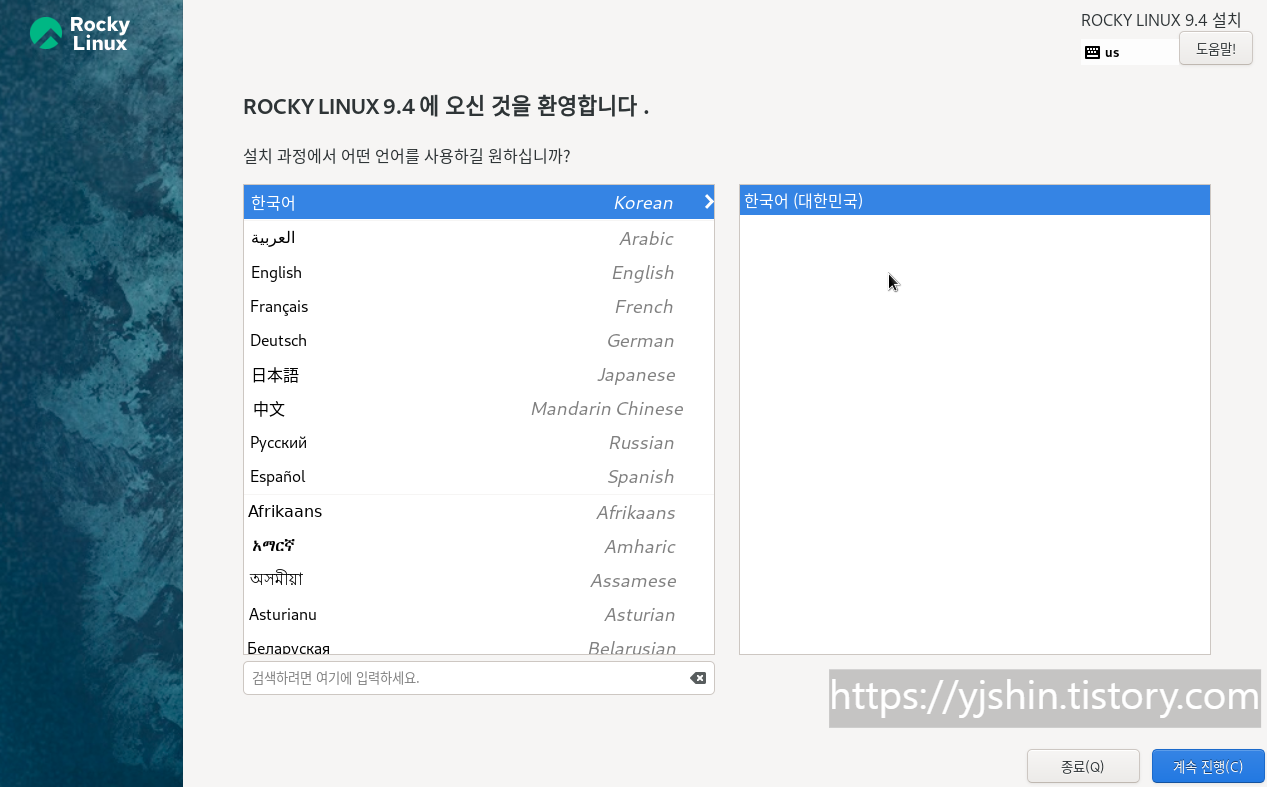Viewport: 1267px width, 787px height.
Task: Clear the search box with the backspace icon
Action: pos(698,678)
